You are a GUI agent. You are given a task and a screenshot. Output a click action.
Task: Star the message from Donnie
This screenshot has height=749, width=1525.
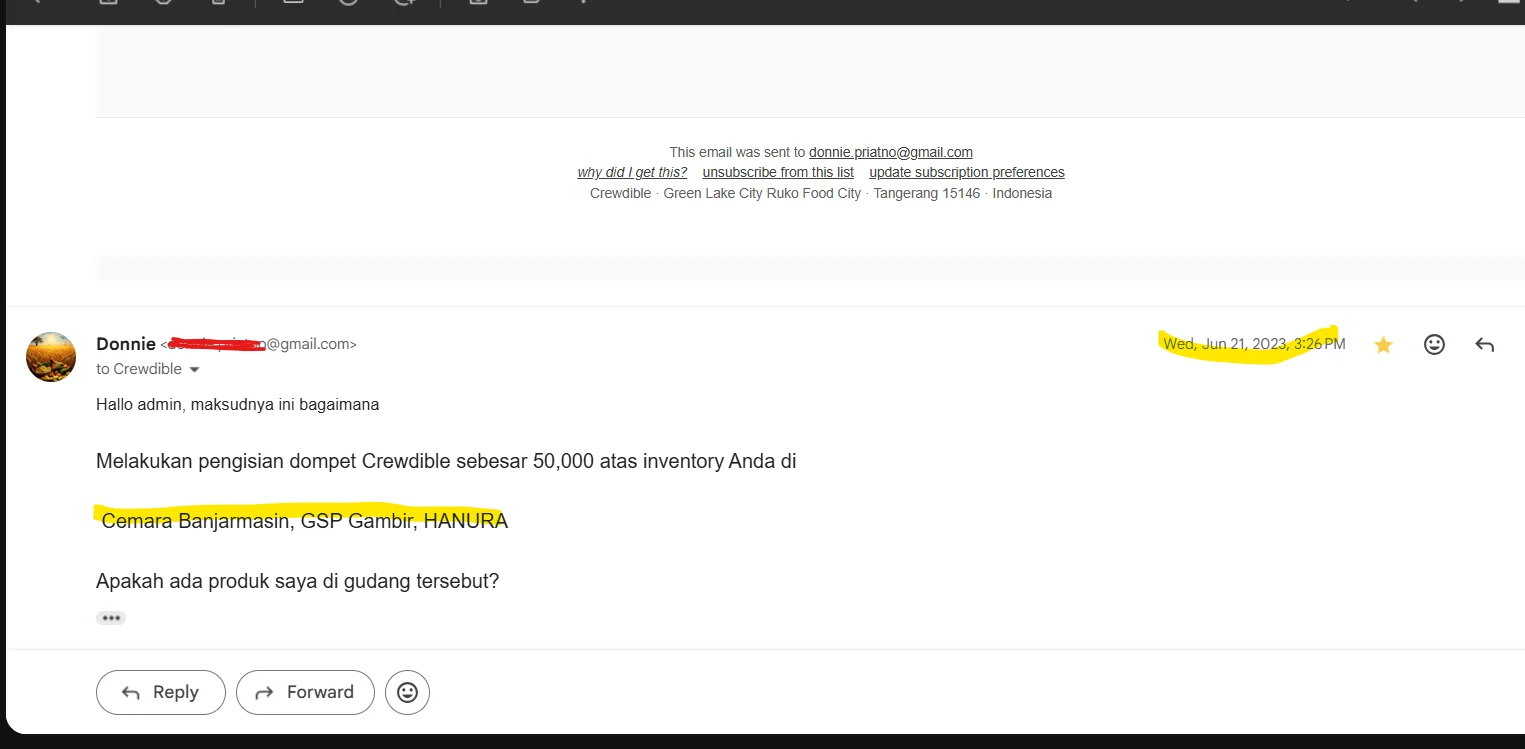(x=1383, y=345)
